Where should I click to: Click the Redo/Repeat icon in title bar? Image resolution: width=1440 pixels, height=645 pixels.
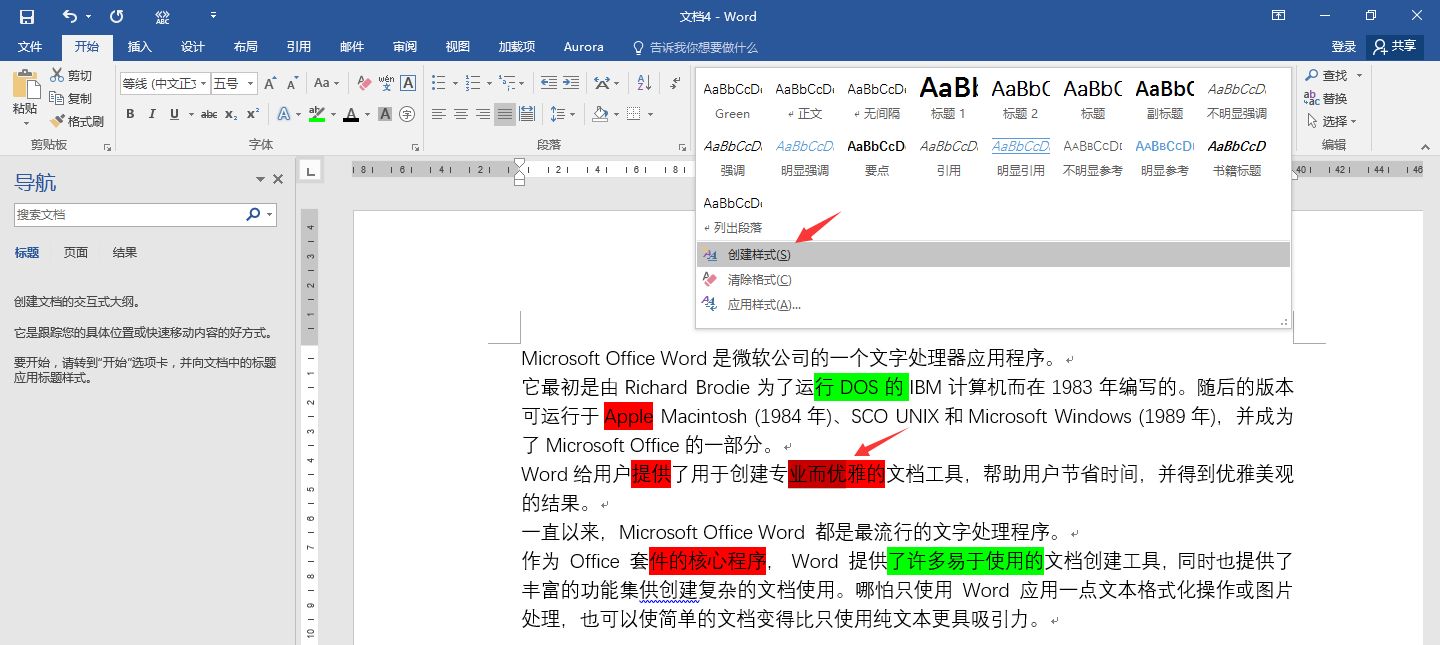pos(117,16)
